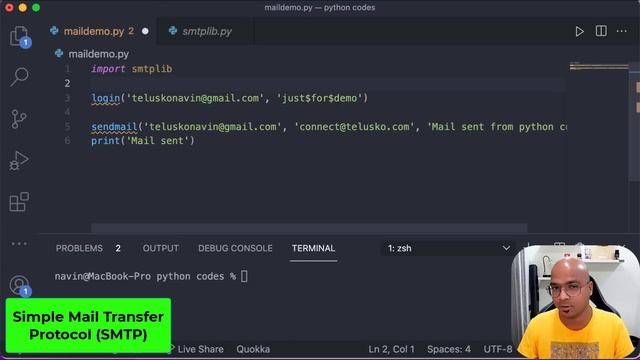Open the OUTPUT panel tab

pos(160,248)
